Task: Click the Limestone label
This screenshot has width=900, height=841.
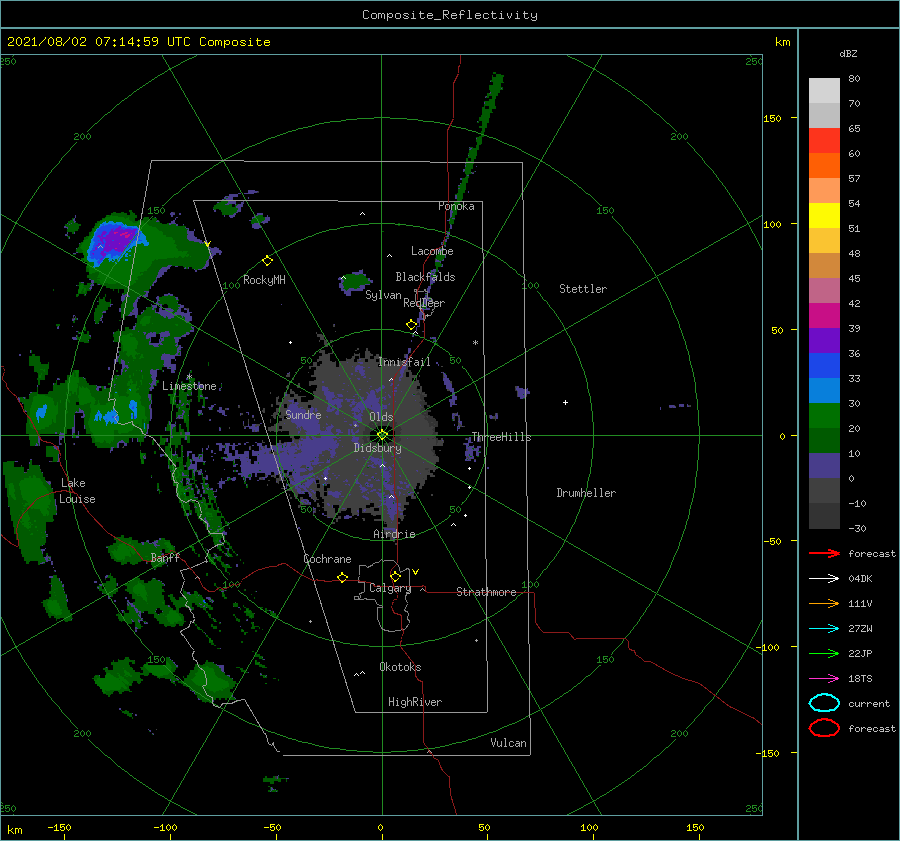Action: click(x=189, y=386)
